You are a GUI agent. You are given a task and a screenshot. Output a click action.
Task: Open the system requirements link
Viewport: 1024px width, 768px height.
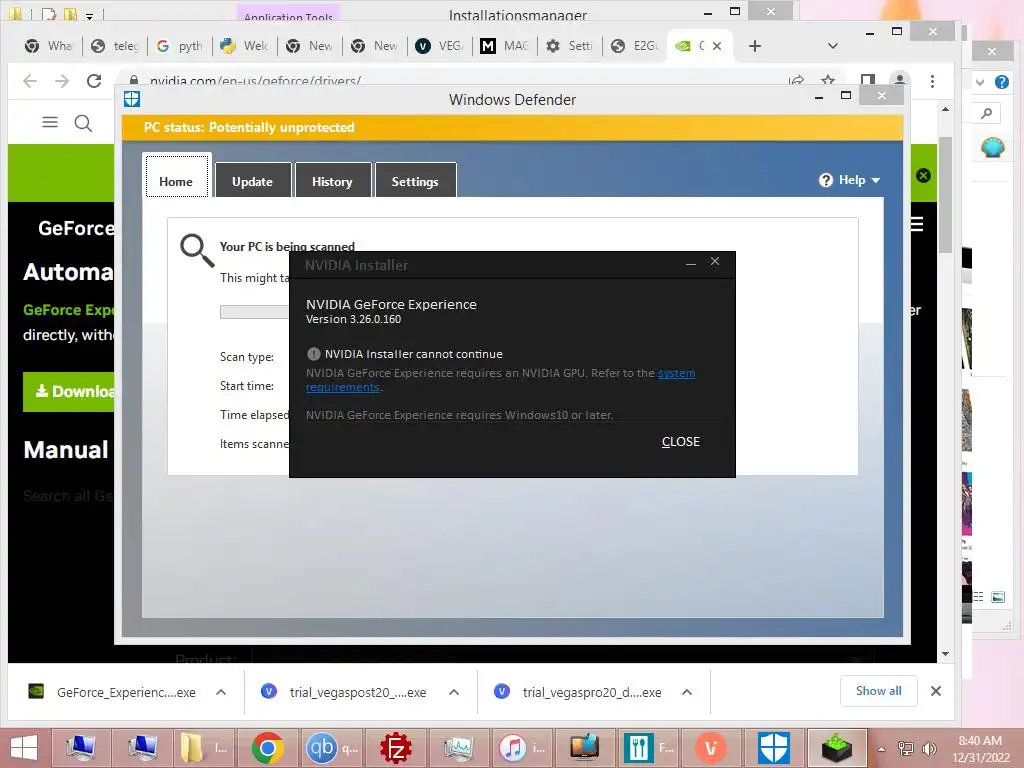[677, 374]
